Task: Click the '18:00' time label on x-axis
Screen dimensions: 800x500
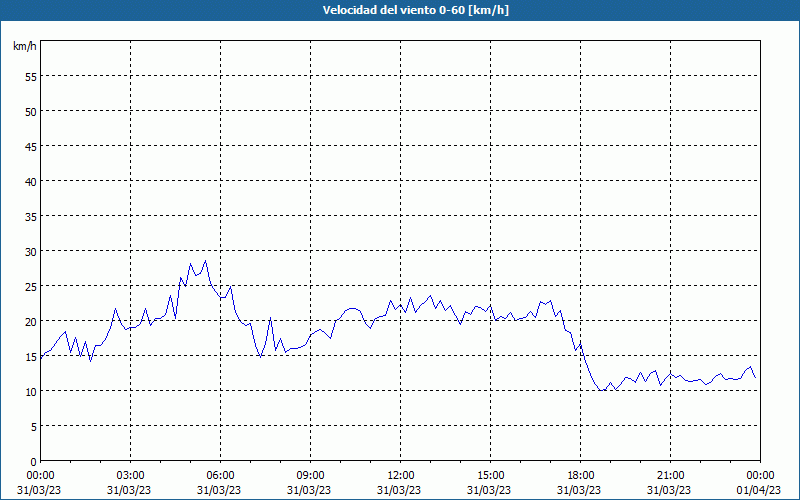Action: click(581, 476)
